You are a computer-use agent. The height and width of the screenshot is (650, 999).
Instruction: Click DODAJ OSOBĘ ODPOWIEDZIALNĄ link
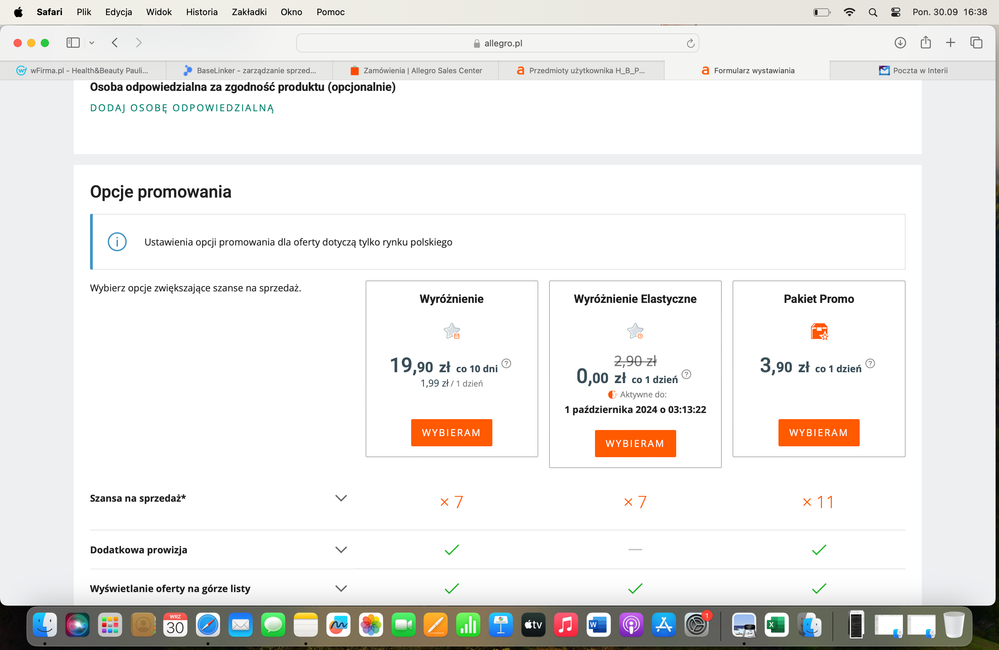click(182, 108)
